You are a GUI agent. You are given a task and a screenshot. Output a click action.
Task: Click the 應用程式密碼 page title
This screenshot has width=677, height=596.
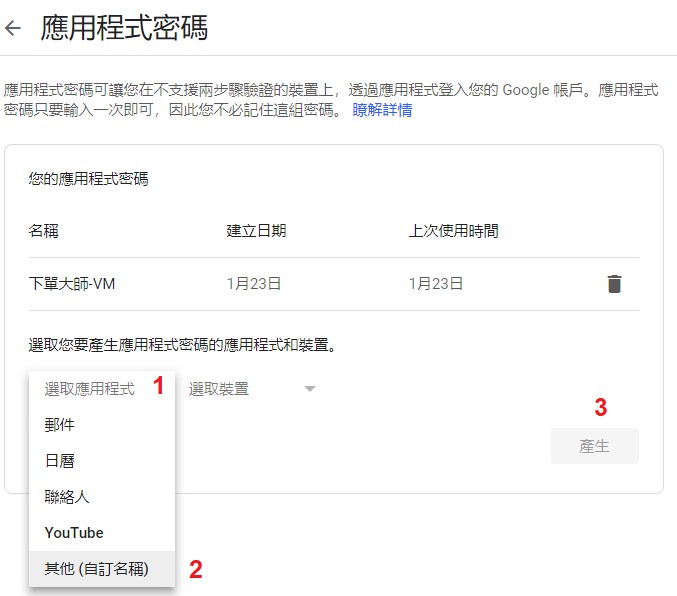(x=124, y=28)
